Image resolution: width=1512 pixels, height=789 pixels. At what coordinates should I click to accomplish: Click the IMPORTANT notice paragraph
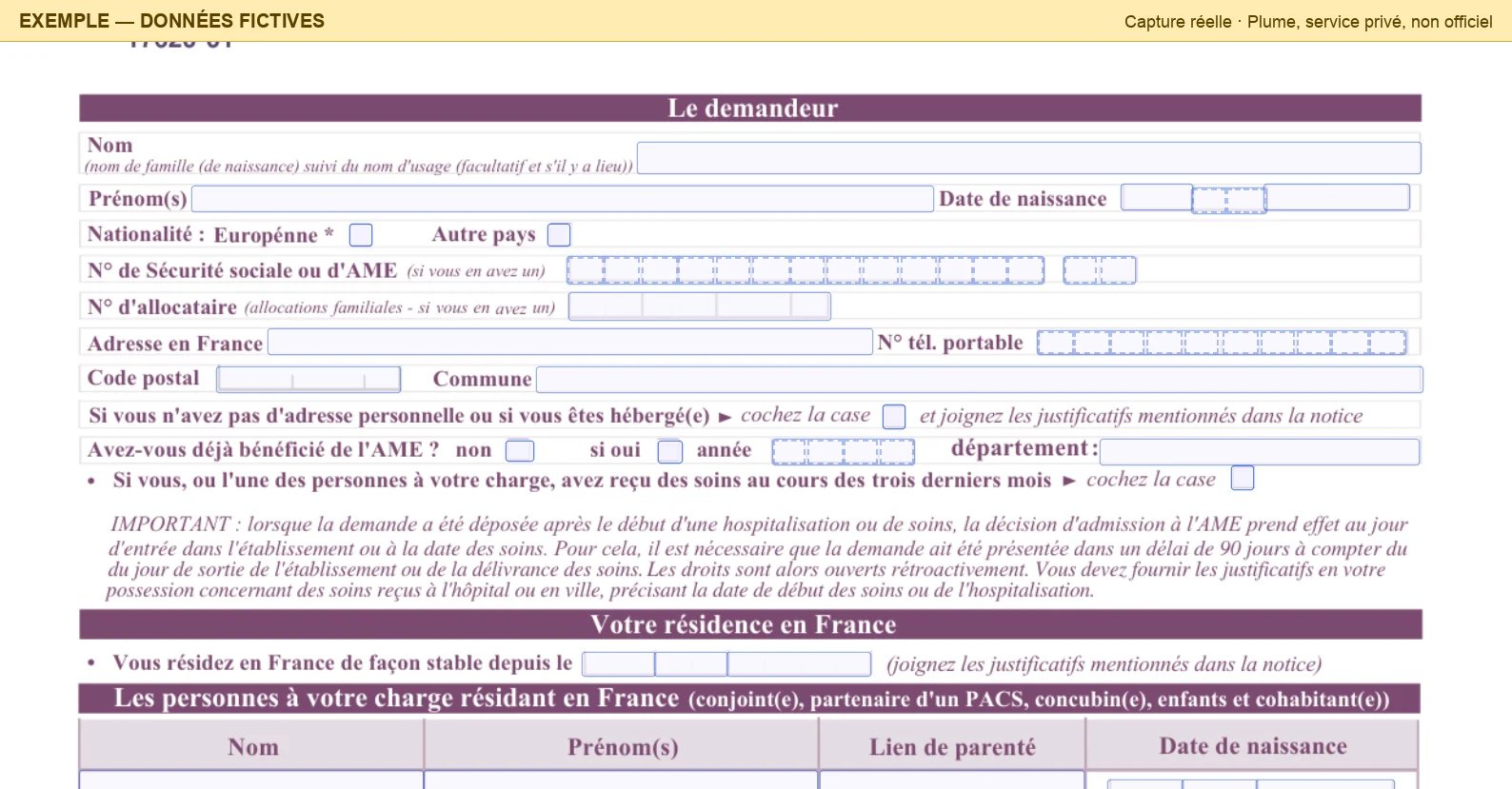757,557
